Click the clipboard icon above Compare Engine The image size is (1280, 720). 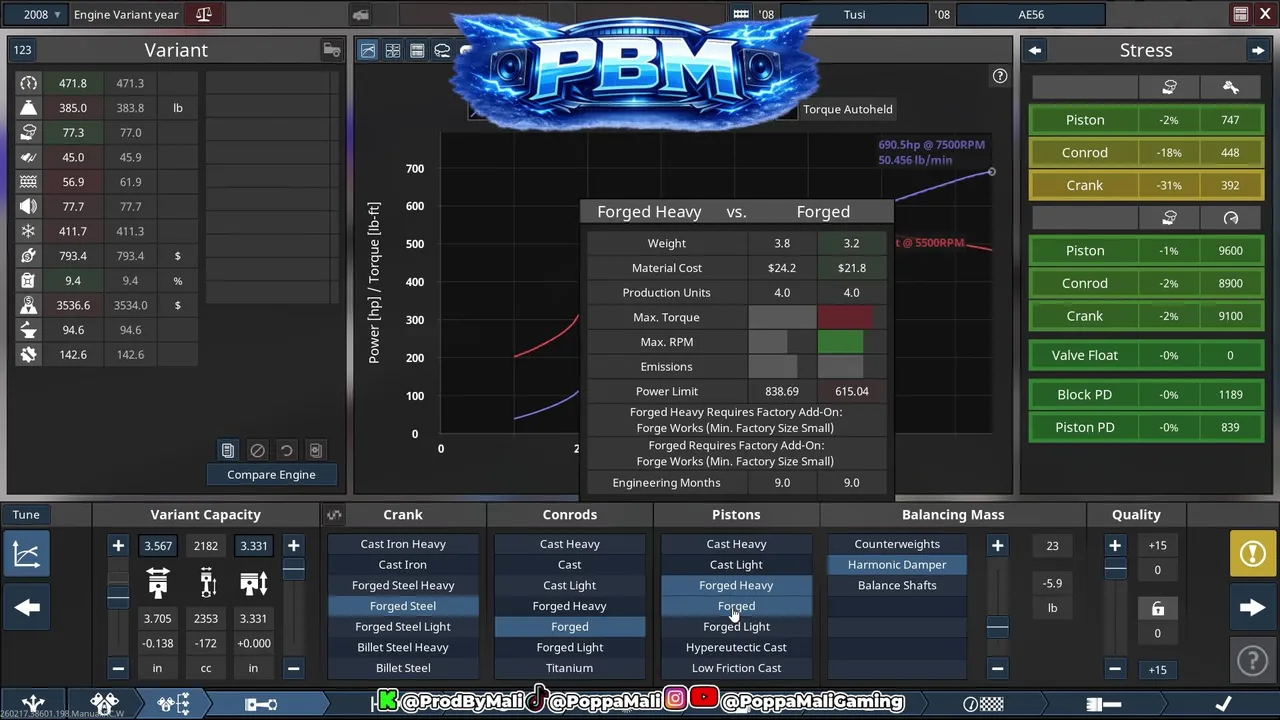click(x=228, y=451)
